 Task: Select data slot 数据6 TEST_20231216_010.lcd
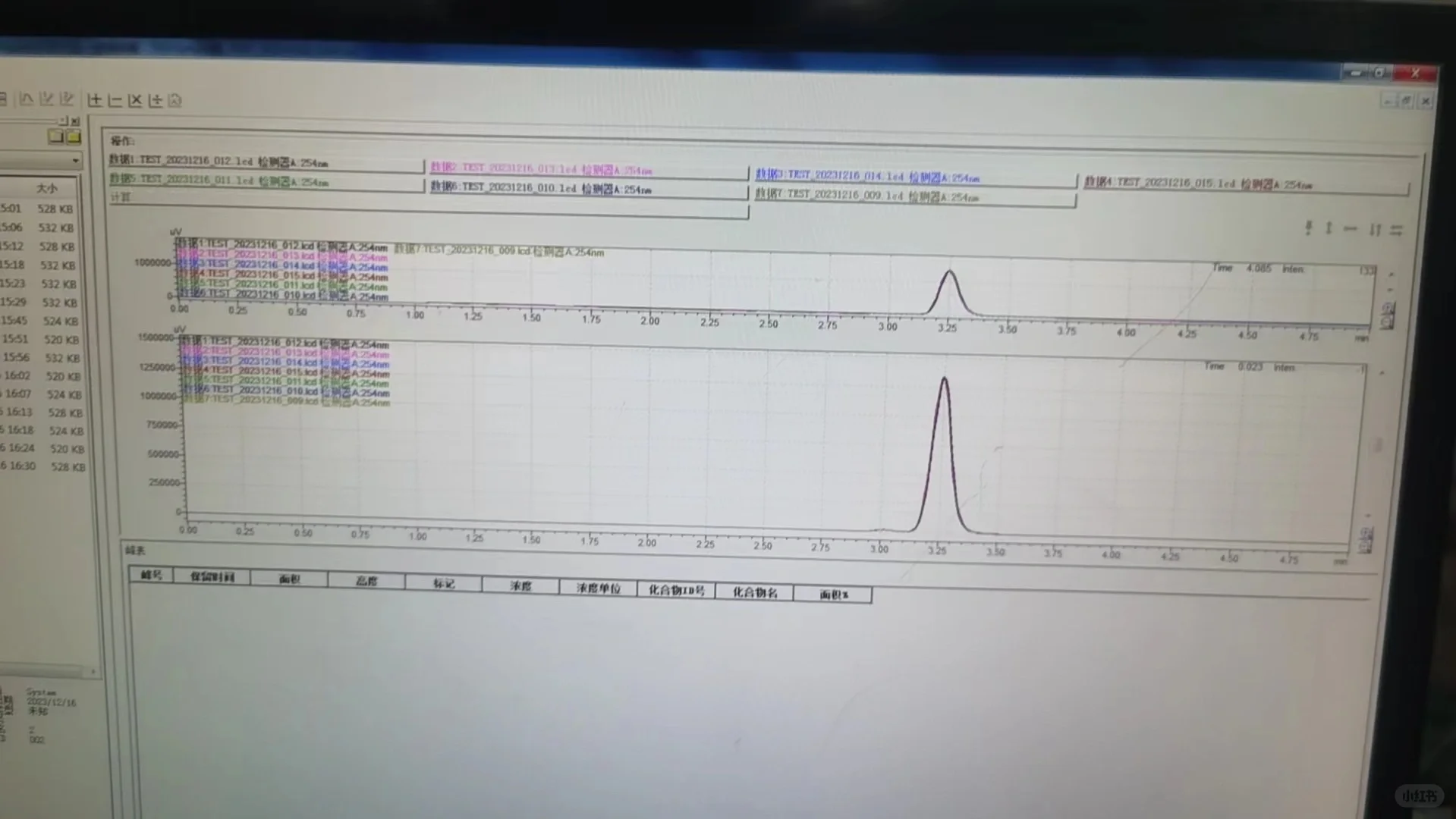pyautogui.click(x=588, y=189)
